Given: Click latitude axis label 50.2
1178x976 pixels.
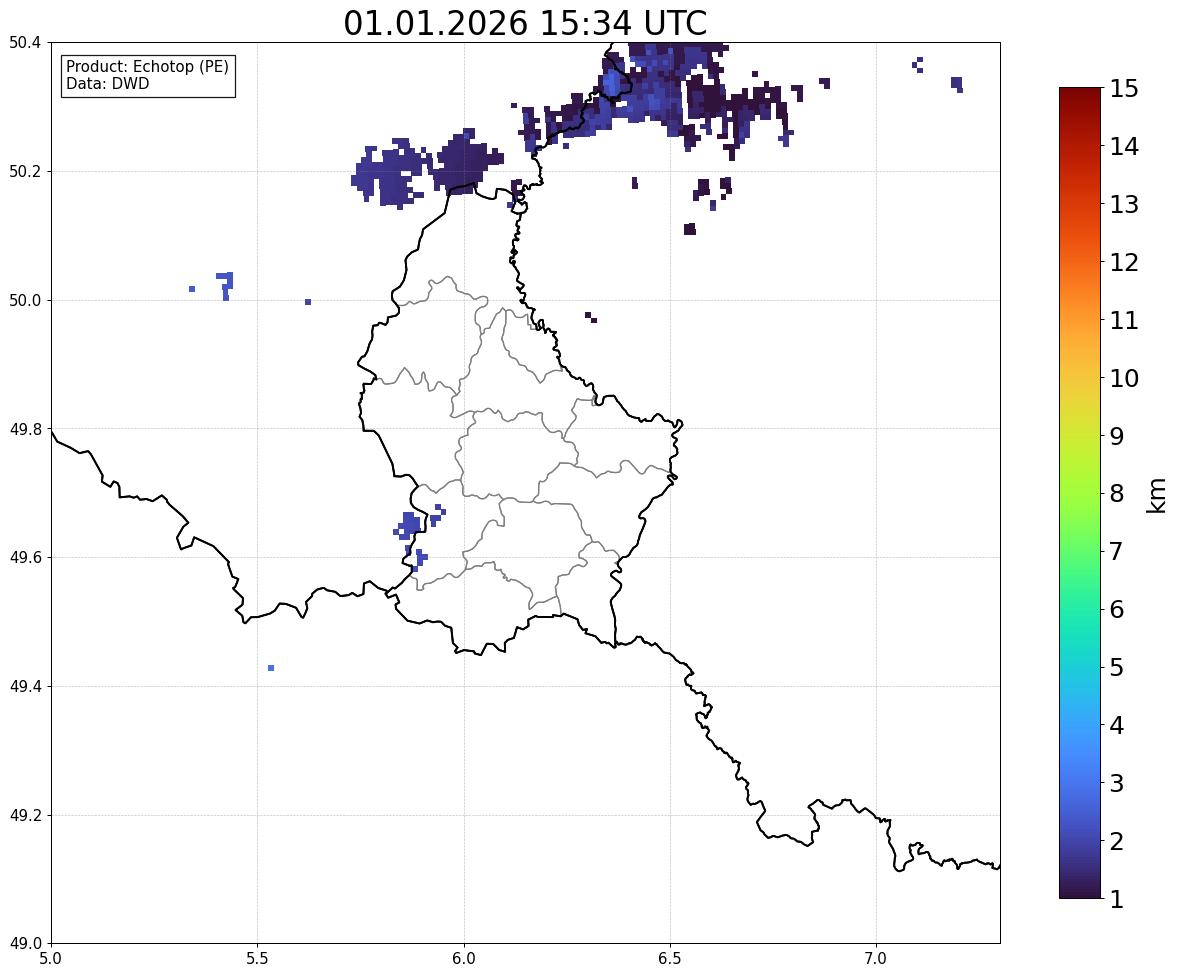Looking at the screenshot, I should coord(24,171).
